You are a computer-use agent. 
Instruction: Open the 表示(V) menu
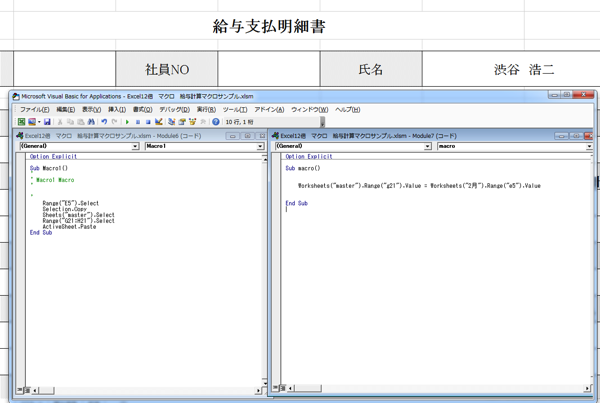(x=91, y=109)
